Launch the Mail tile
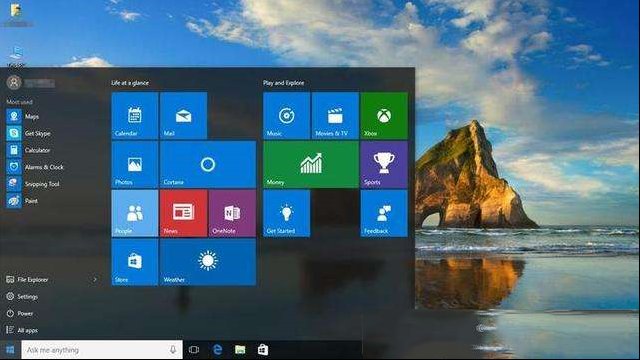 [x=183, y=116]
